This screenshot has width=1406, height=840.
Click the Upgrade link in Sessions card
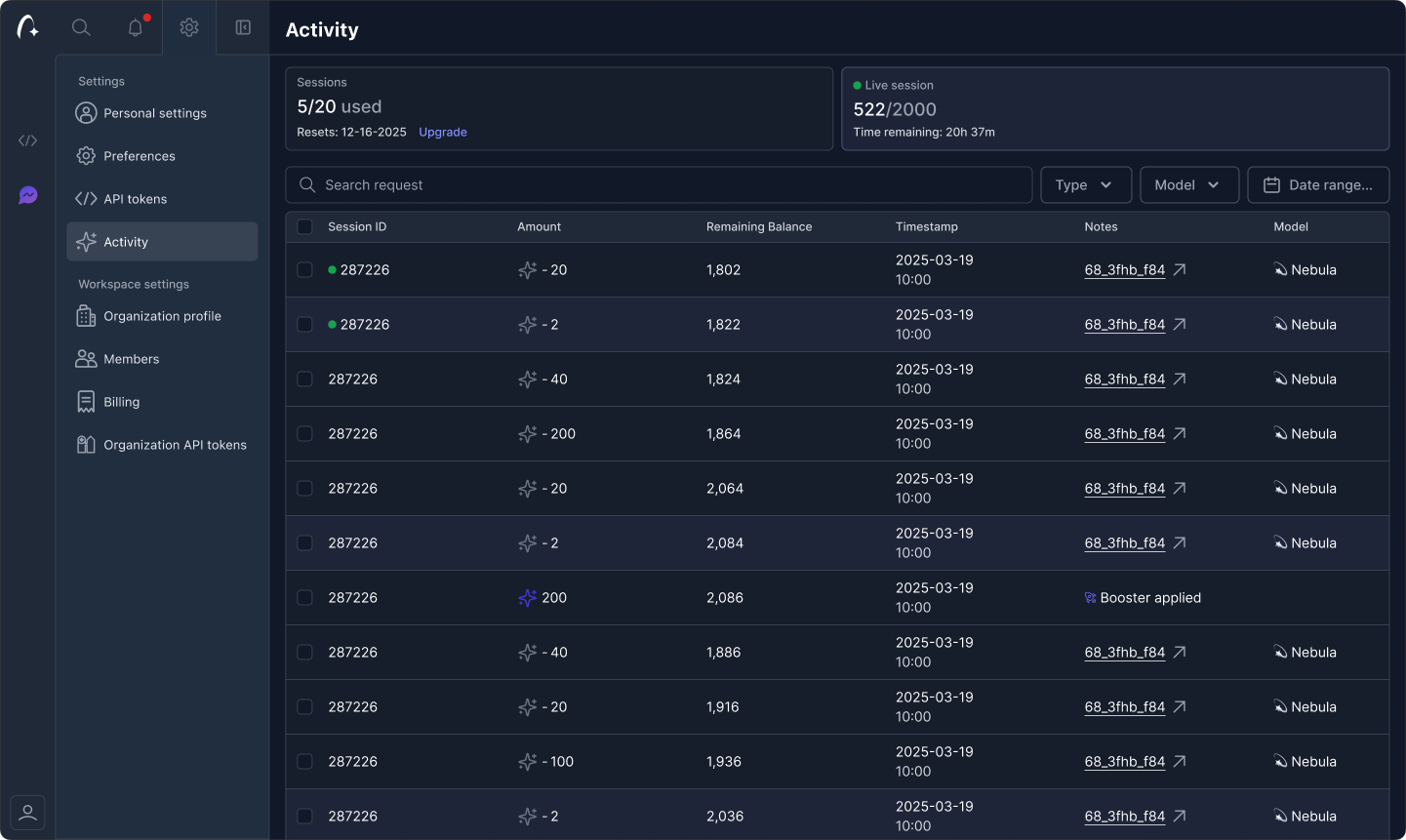443,132
